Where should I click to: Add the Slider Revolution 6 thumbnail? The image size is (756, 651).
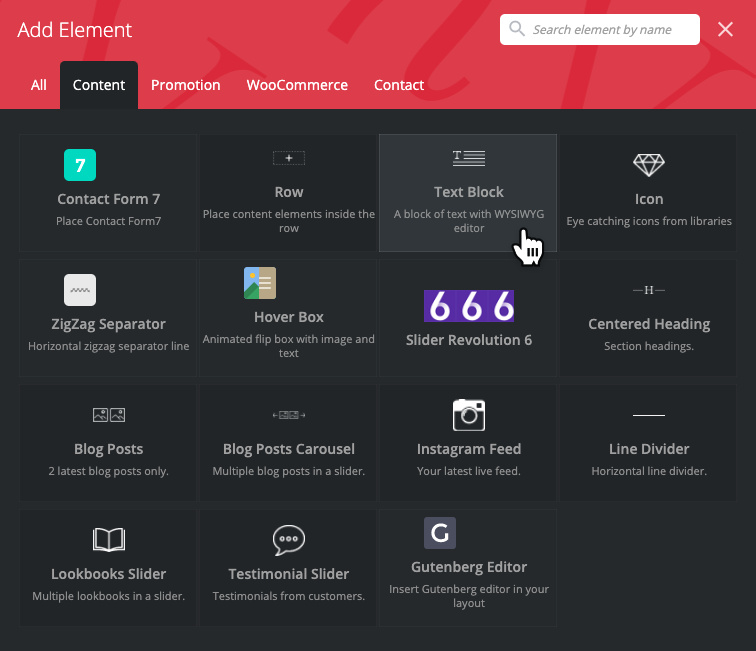[468, 305]
